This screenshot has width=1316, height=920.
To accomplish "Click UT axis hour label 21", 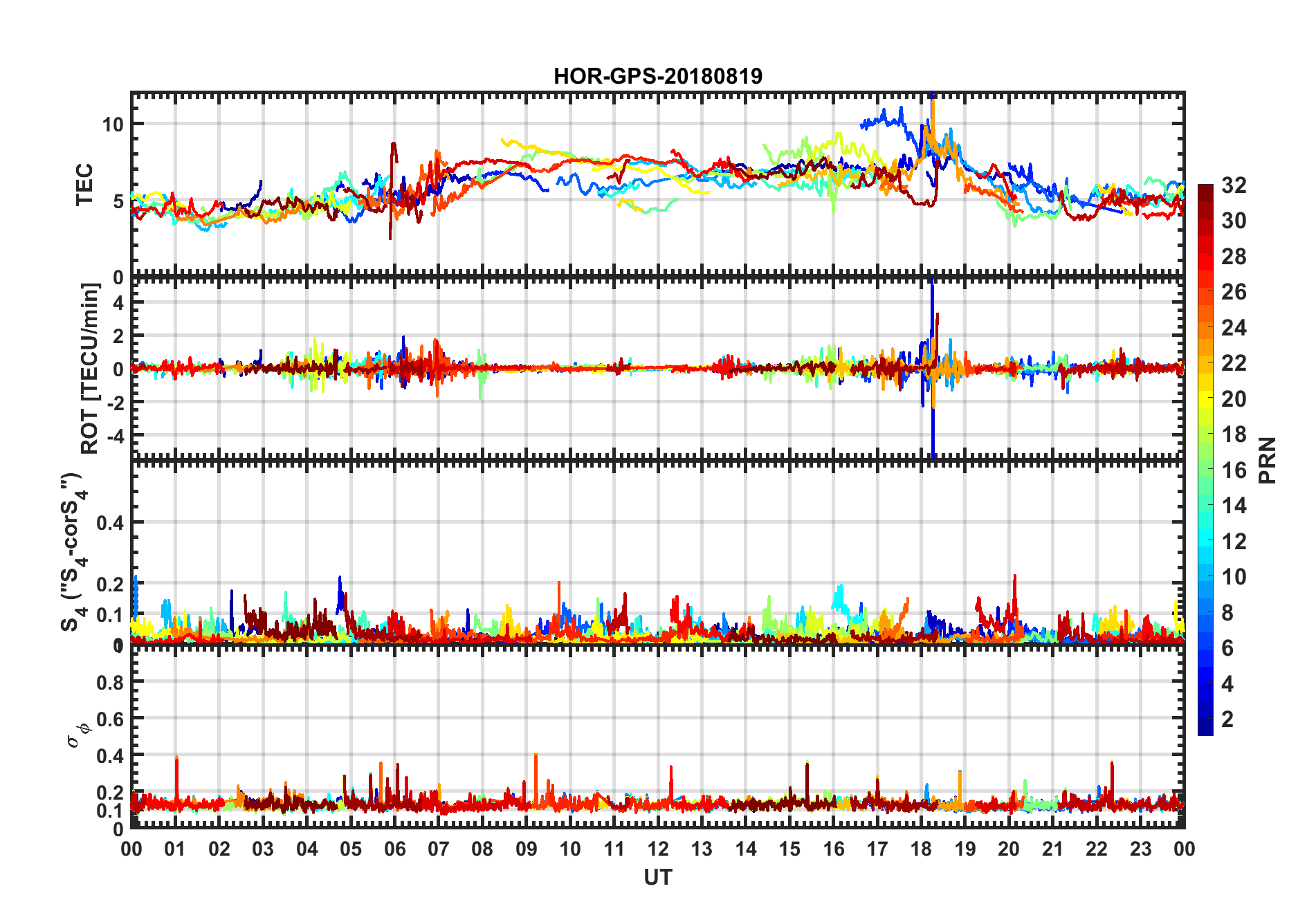I will [x=1053, y=849].
